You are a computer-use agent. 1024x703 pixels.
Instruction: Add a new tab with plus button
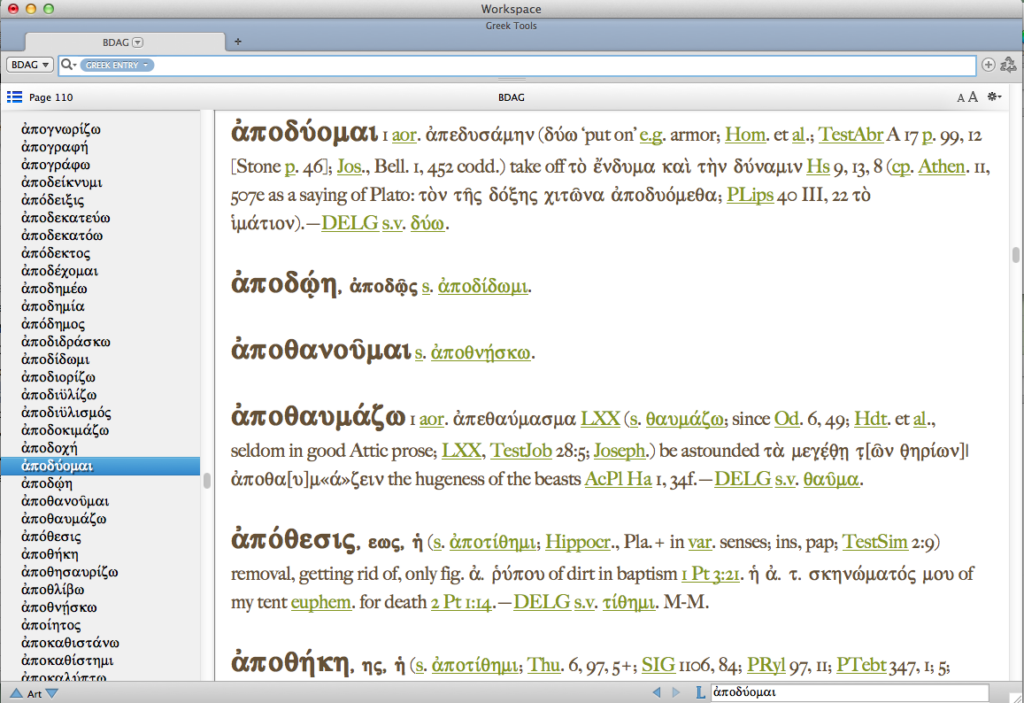tap(237, 42)
